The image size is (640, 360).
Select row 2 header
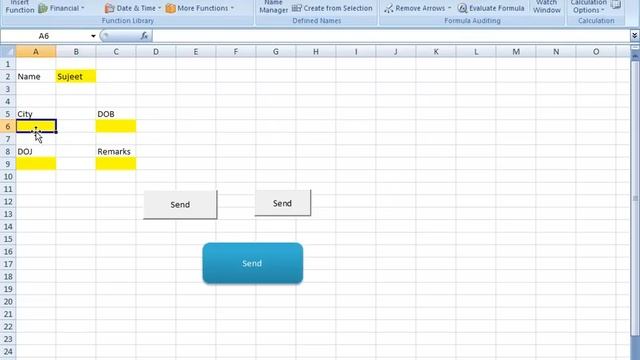[8, 76]
